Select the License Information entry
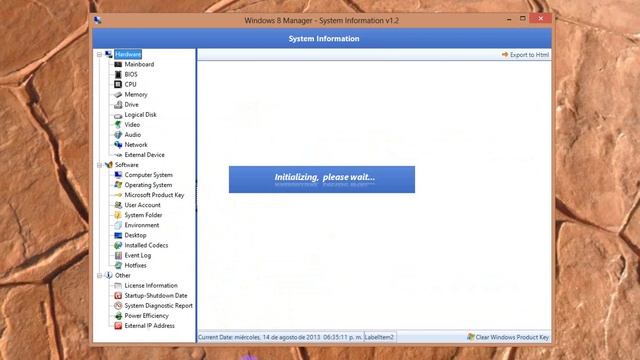The width and height of the screenshot is (640, 360). 151,286
